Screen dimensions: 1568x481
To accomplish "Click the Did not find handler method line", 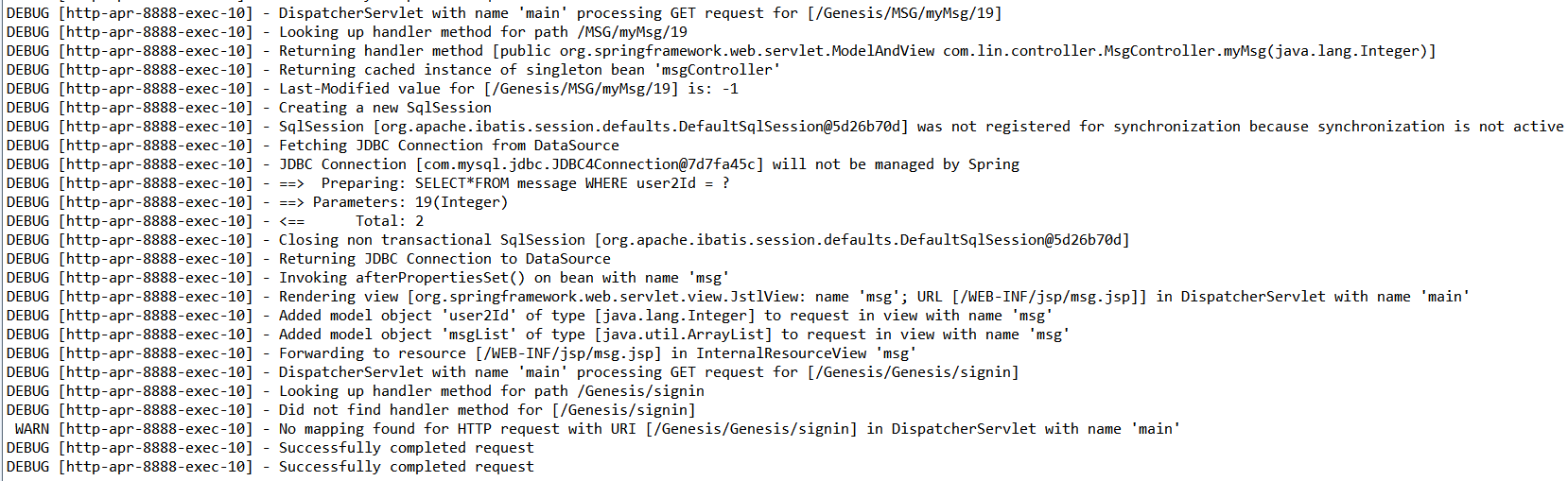I will (x=487, y=410).
